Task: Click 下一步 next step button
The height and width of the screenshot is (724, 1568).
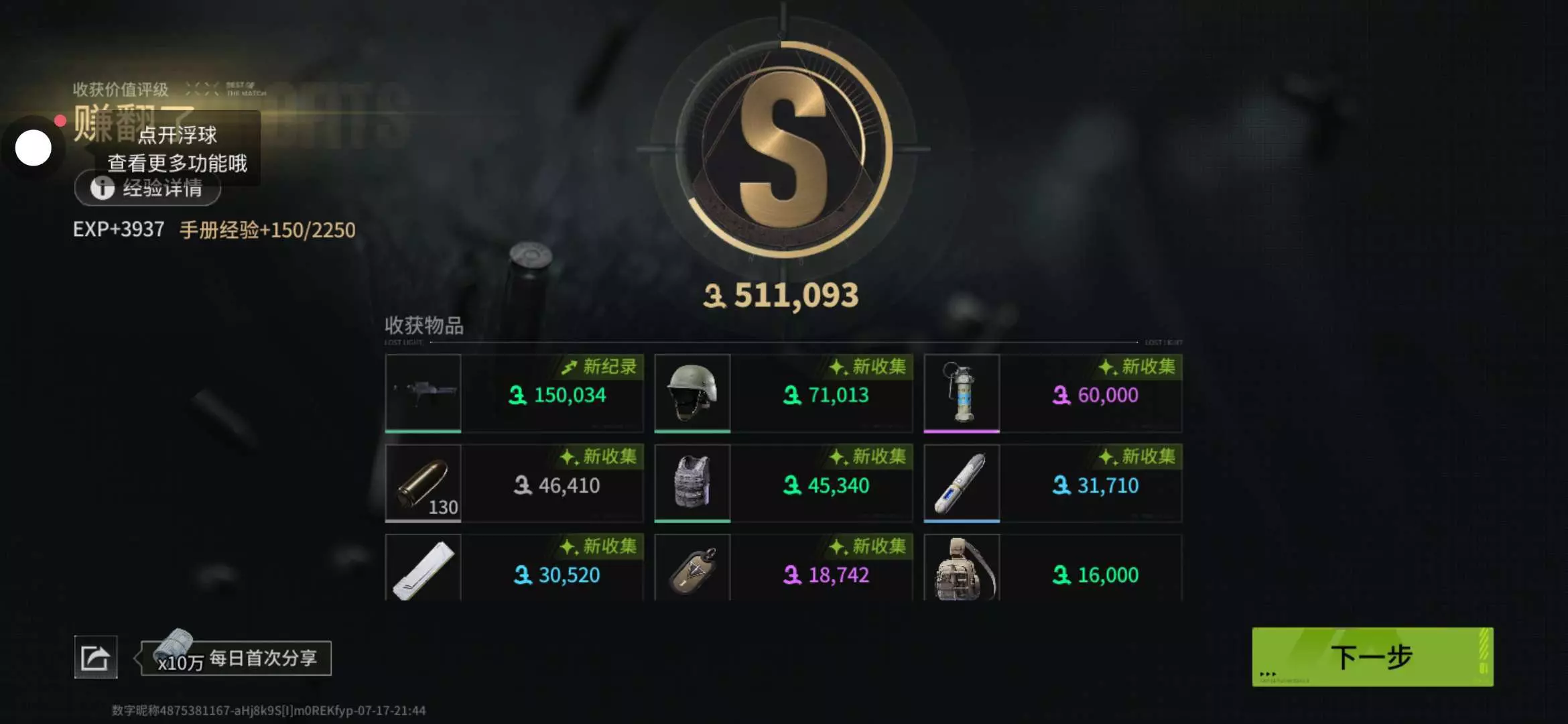Action: [1372, 657]
